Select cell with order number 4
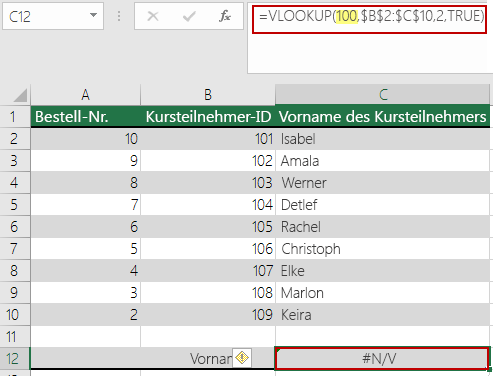493x376 pixels. [x=86, y=271]
